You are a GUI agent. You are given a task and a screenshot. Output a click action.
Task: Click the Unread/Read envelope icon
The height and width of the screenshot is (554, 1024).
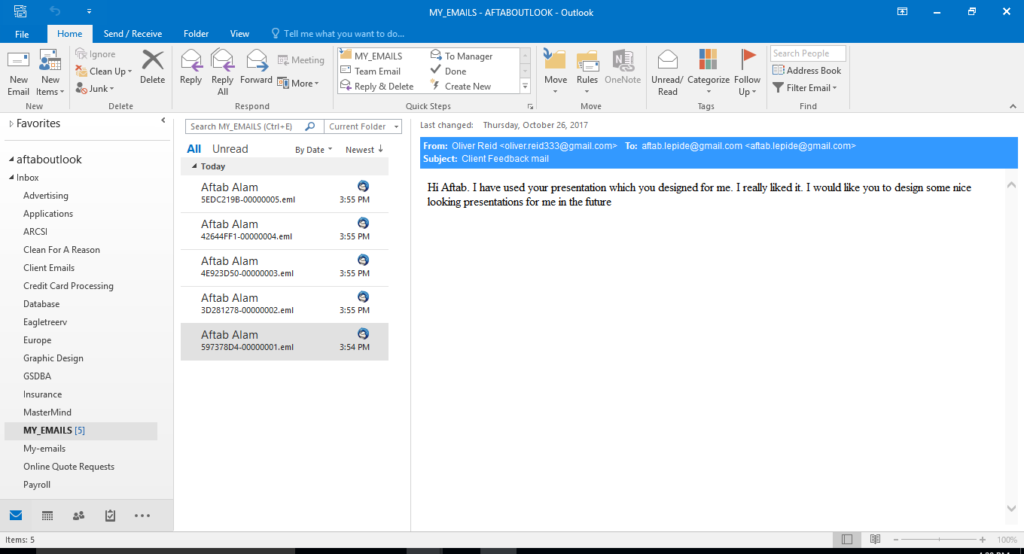point(667,62)
